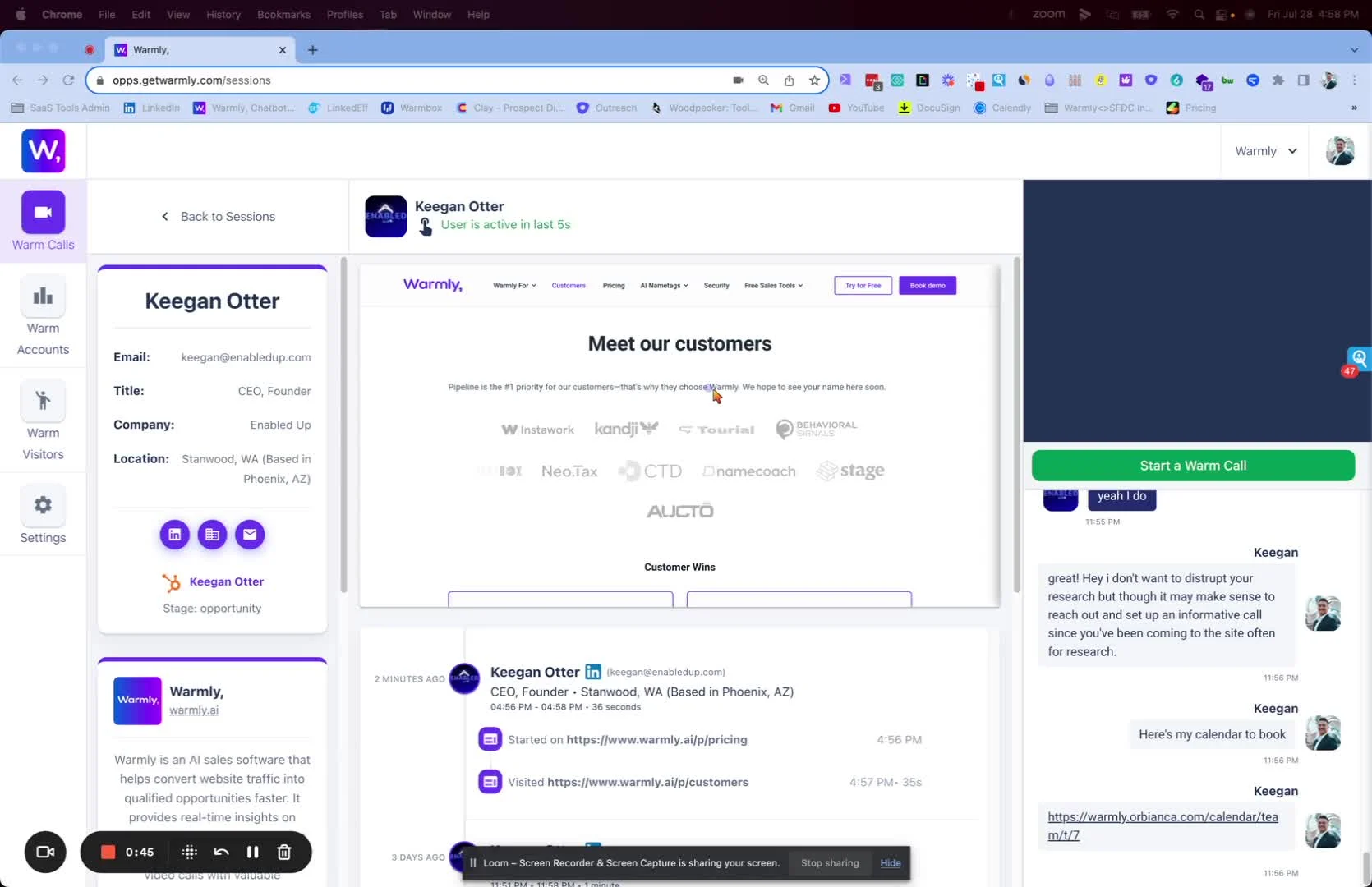Open the Security tab in site preview
The image size is (1372, 887).
pos(716,286)
